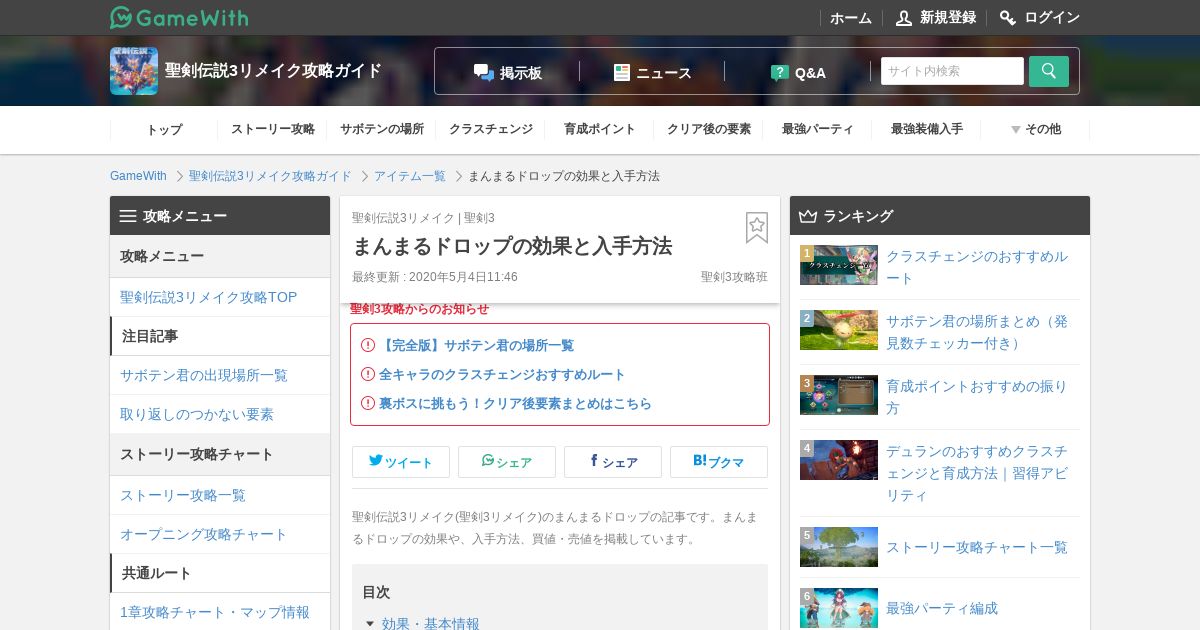This screenshot has height=630, width=1200.
Task: Click the hamburger icon beside 攻略メニュー
Action: tap(128, 216)
